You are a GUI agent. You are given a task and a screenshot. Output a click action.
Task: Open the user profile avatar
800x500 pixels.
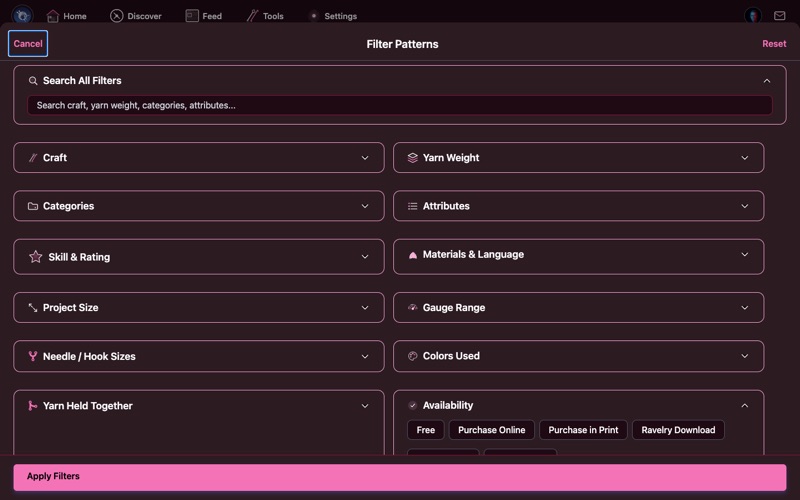[x=753, y=16]
